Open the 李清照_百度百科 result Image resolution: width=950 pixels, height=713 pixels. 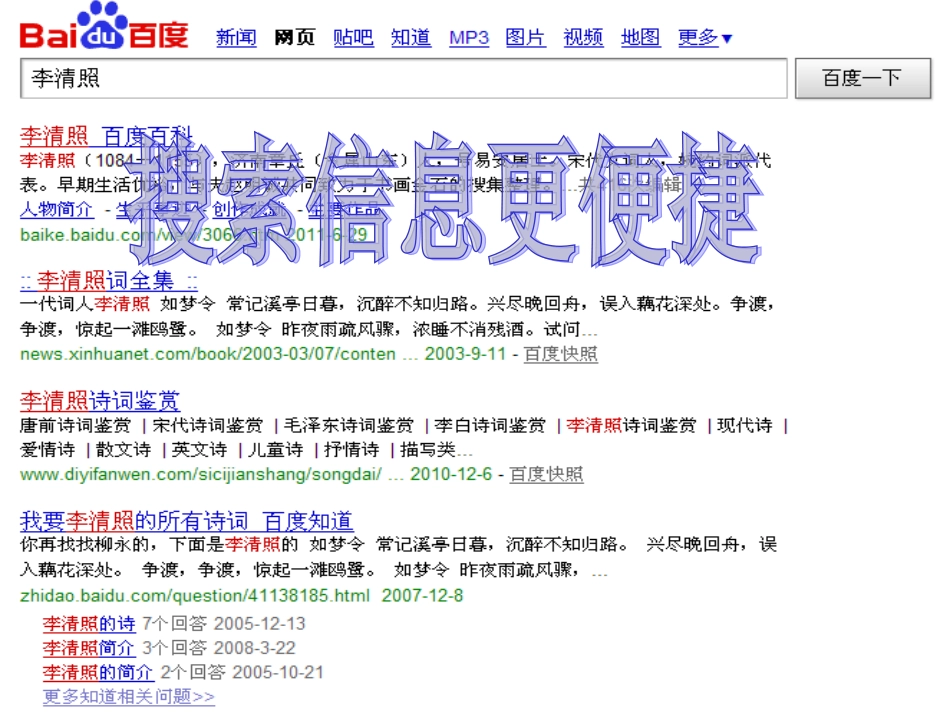107,136
